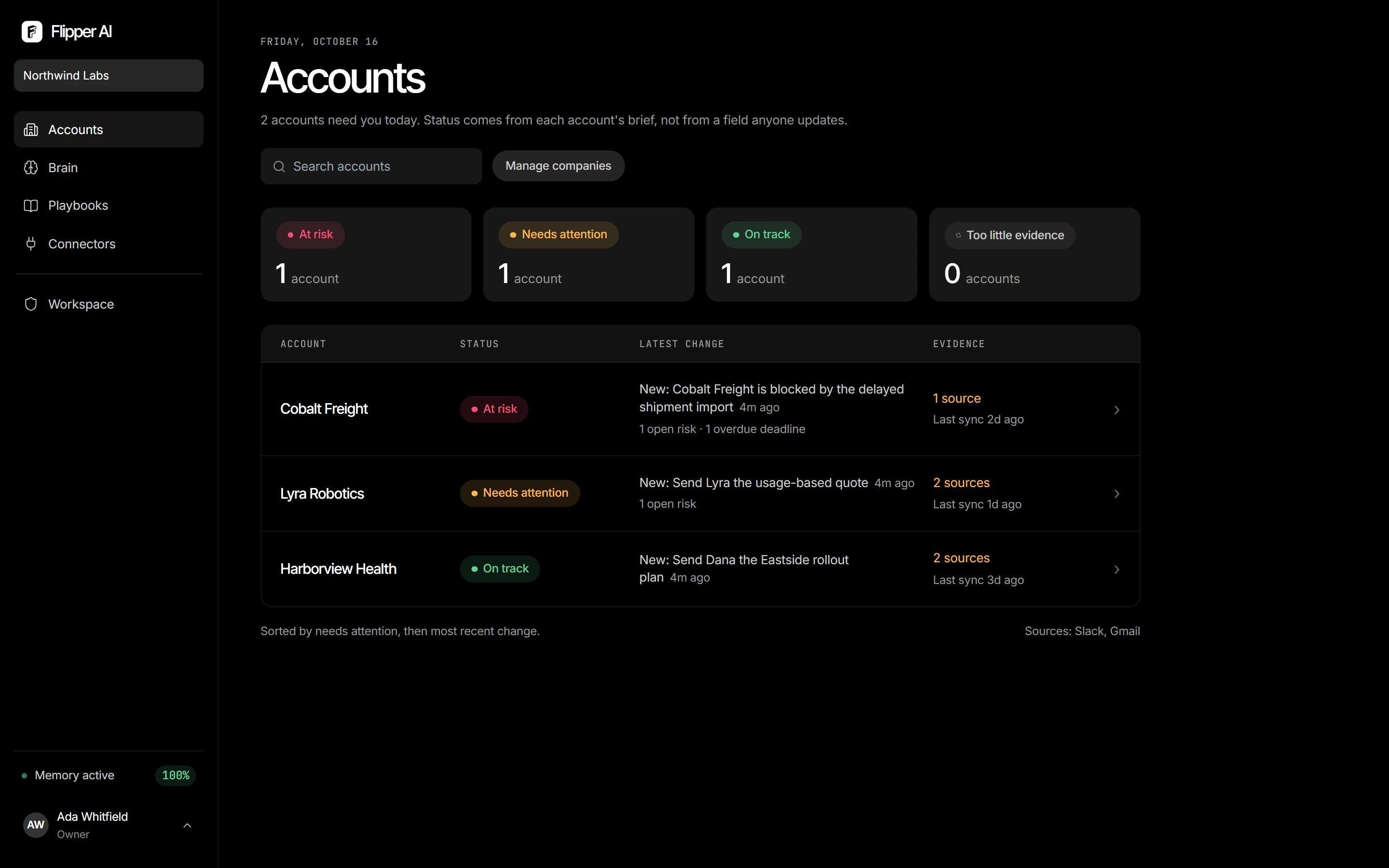The height and width of the screenshot is (868, 1389).
Task: Click "Sources: Slack, Gmail" footer text
Action: [x=1082, y=631]
